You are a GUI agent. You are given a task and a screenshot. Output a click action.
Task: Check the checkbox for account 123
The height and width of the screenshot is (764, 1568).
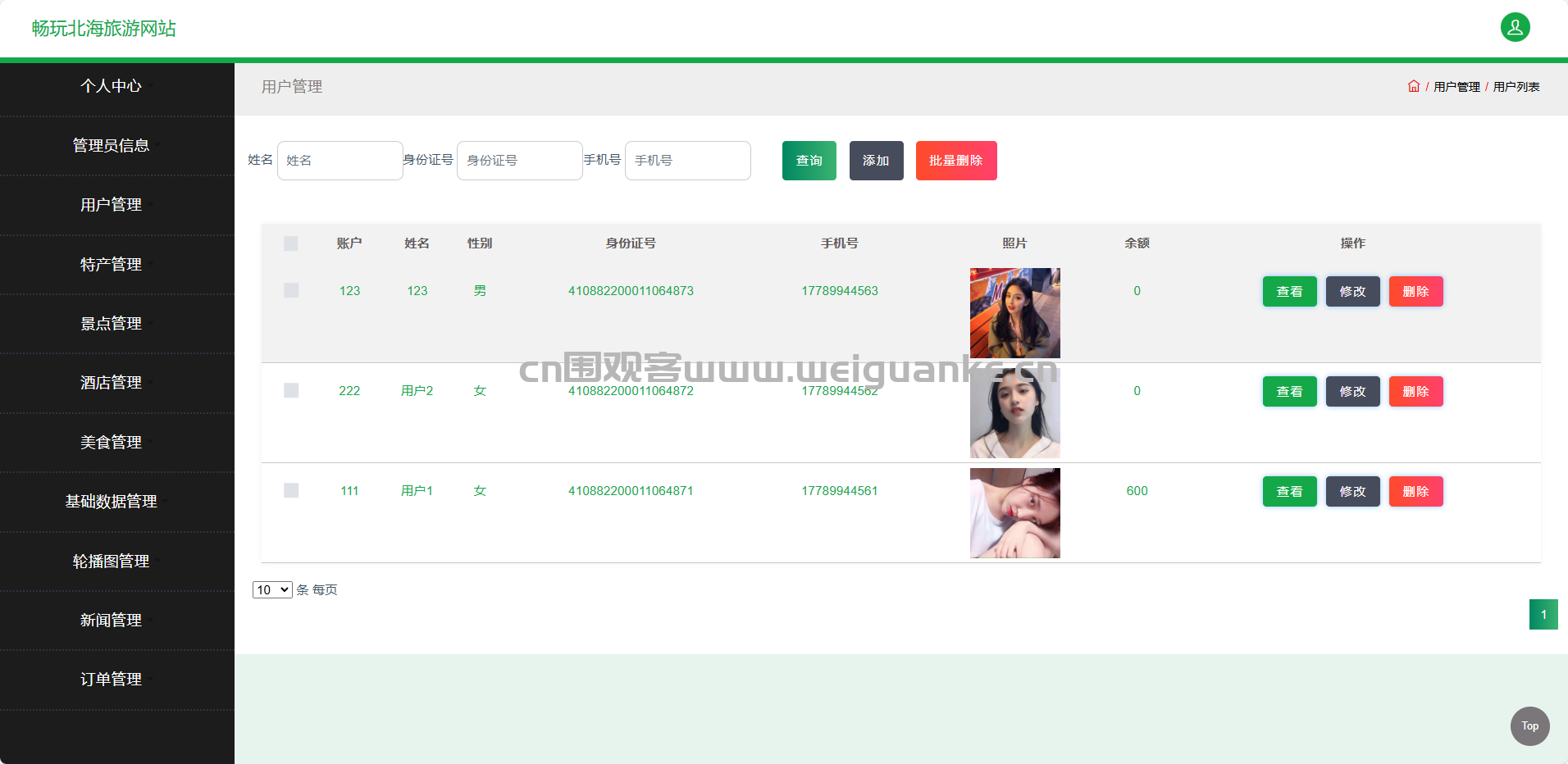point(290,291)
